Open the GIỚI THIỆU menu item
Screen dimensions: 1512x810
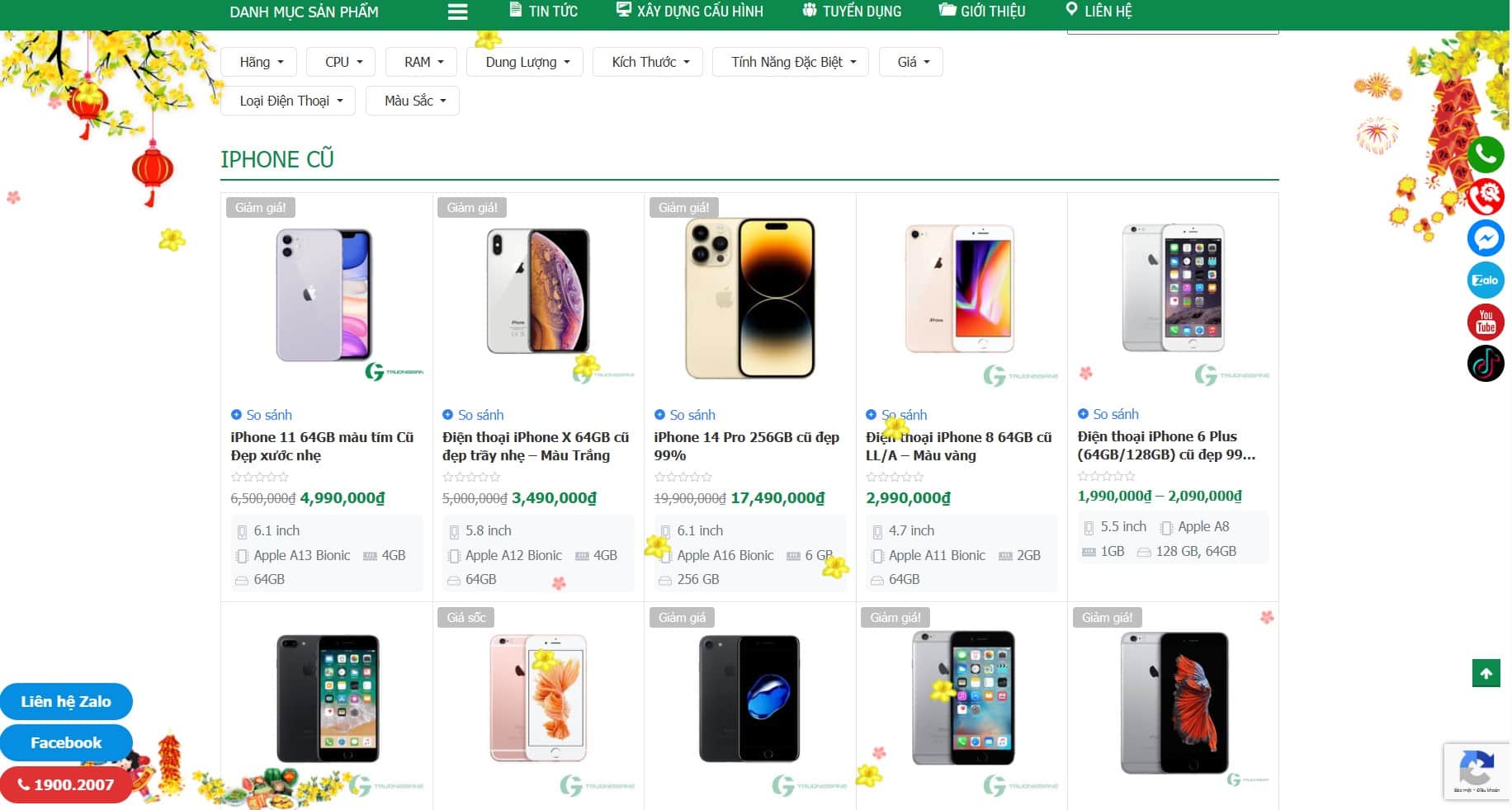click(993, 12)
